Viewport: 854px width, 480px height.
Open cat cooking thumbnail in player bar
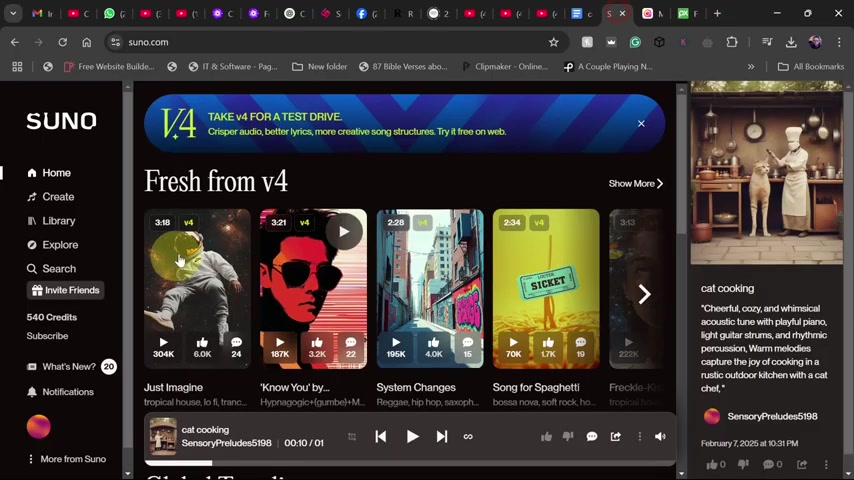click(163, 436)
